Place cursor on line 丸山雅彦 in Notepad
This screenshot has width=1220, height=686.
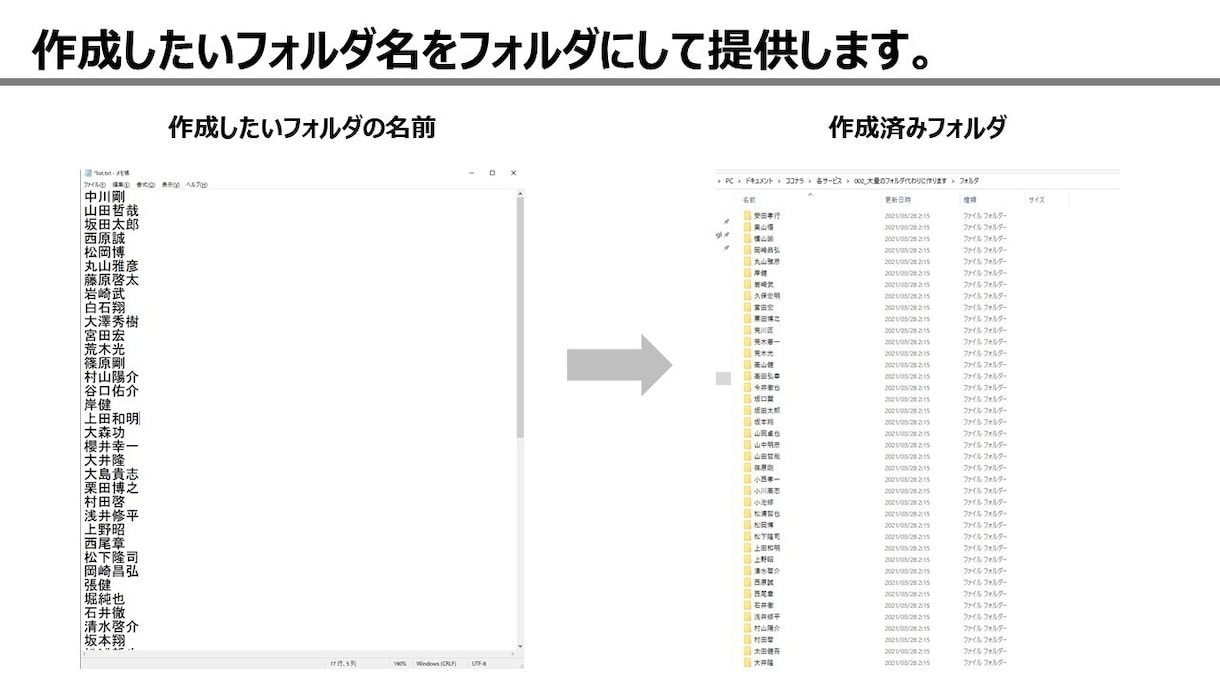tap(111, 266)
